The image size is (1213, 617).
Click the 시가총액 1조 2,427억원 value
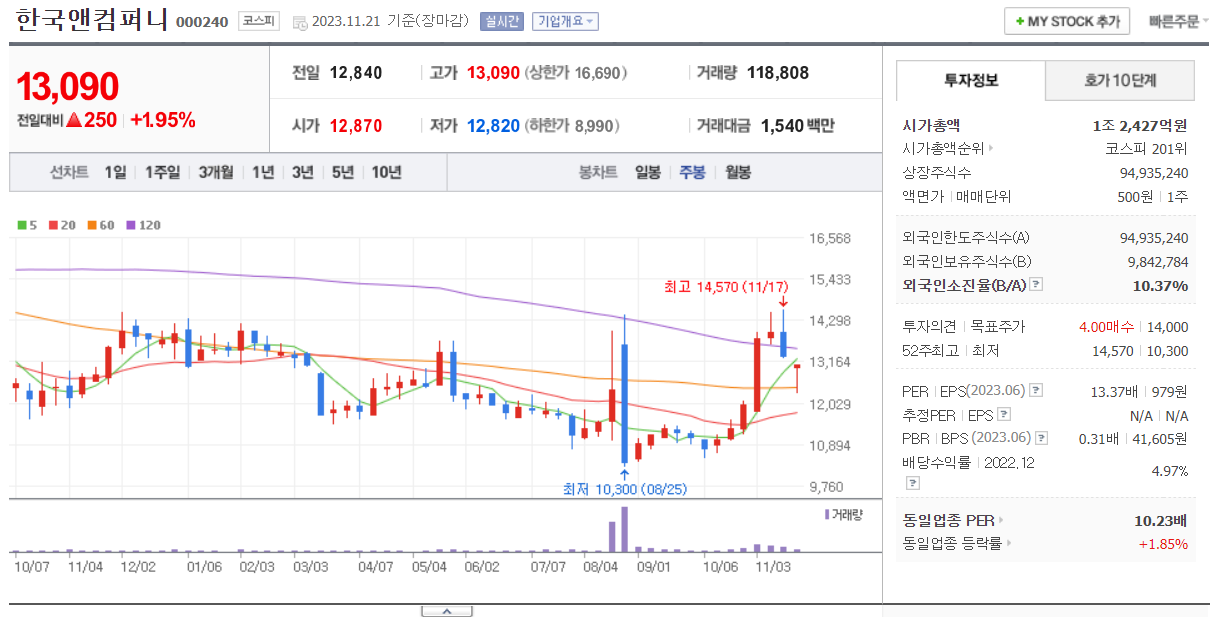pos(1140,125)
